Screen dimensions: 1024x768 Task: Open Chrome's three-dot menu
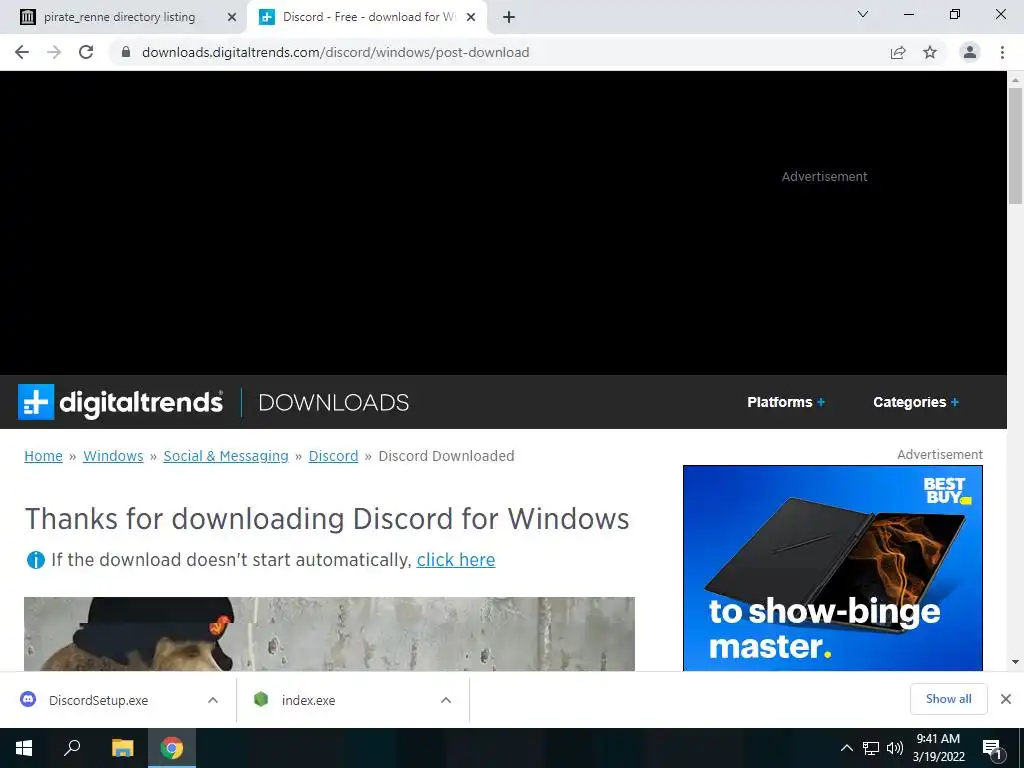click(x=1002, y=52)
